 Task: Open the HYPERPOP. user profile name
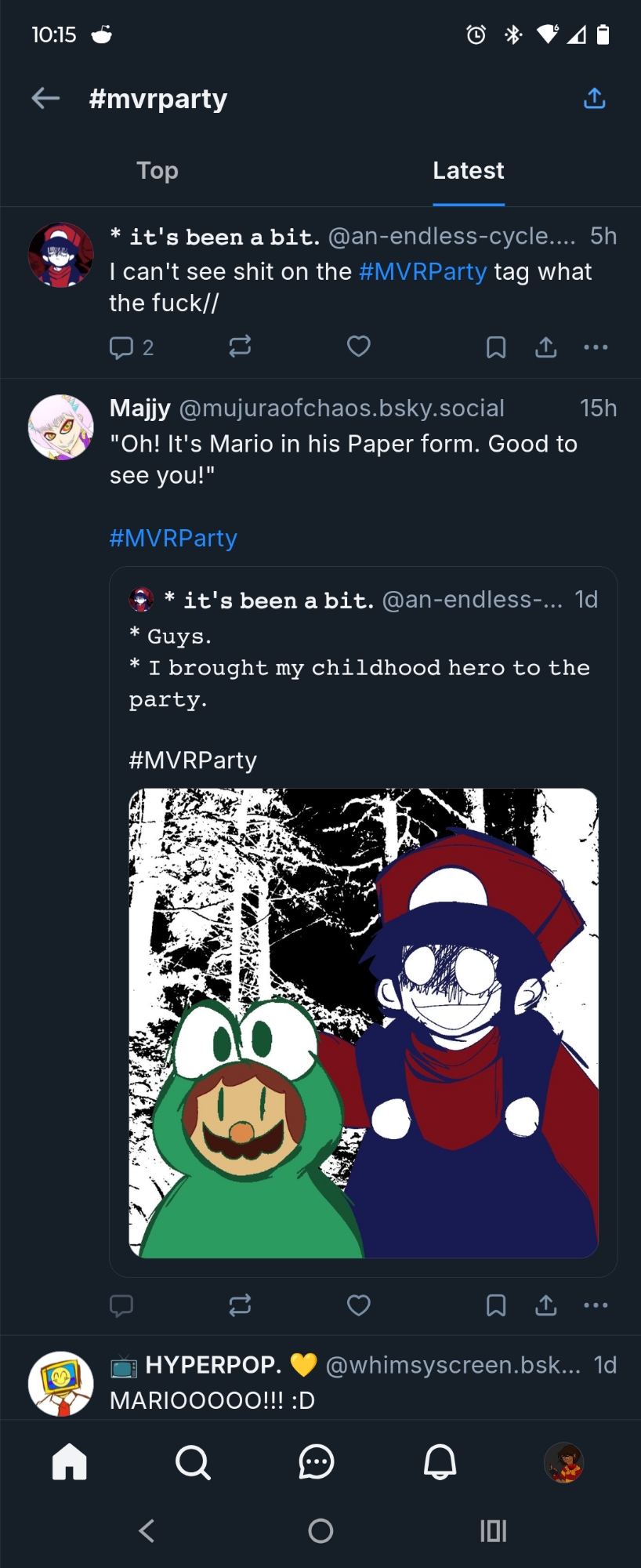pyautogui.click(x=213, y=1365)
